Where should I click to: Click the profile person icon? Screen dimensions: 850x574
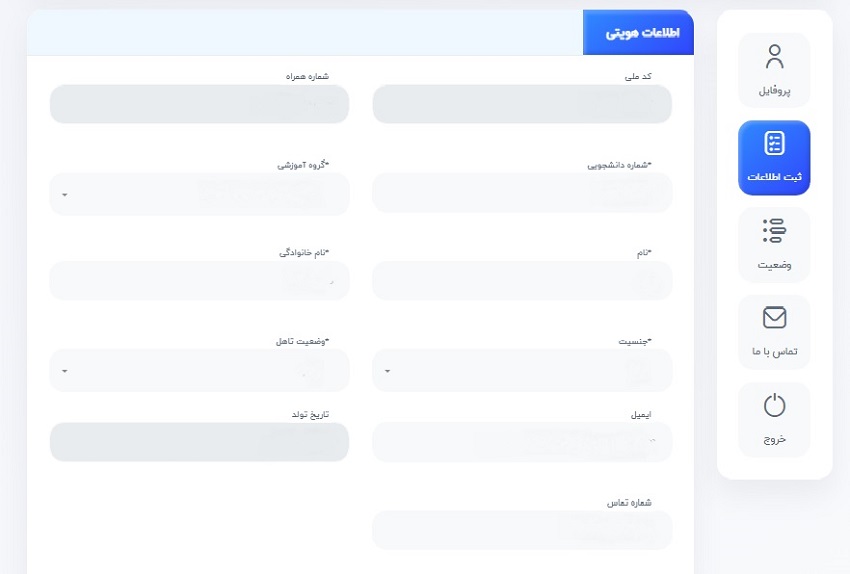pos(774,56)
